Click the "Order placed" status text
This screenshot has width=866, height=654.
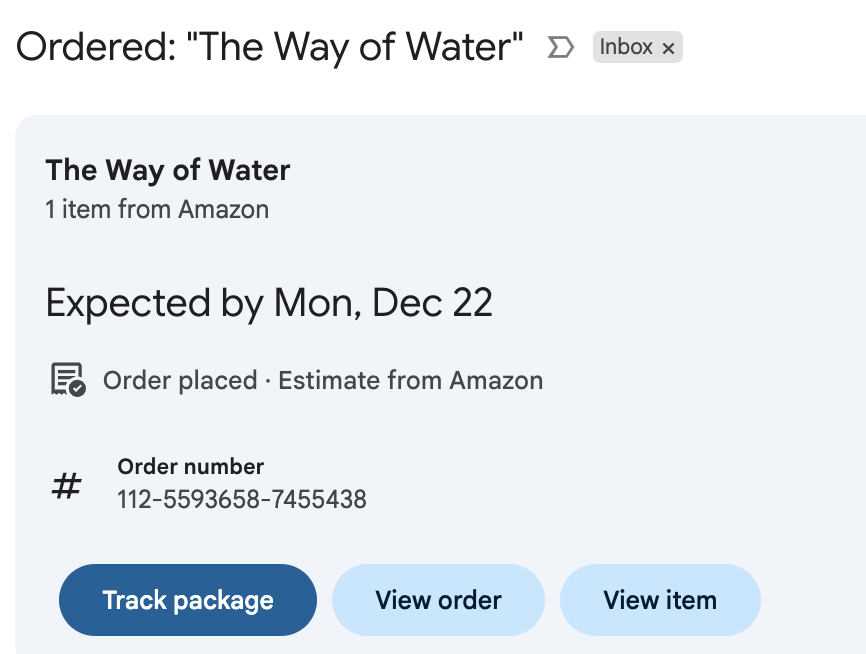(x=180, y=381)
